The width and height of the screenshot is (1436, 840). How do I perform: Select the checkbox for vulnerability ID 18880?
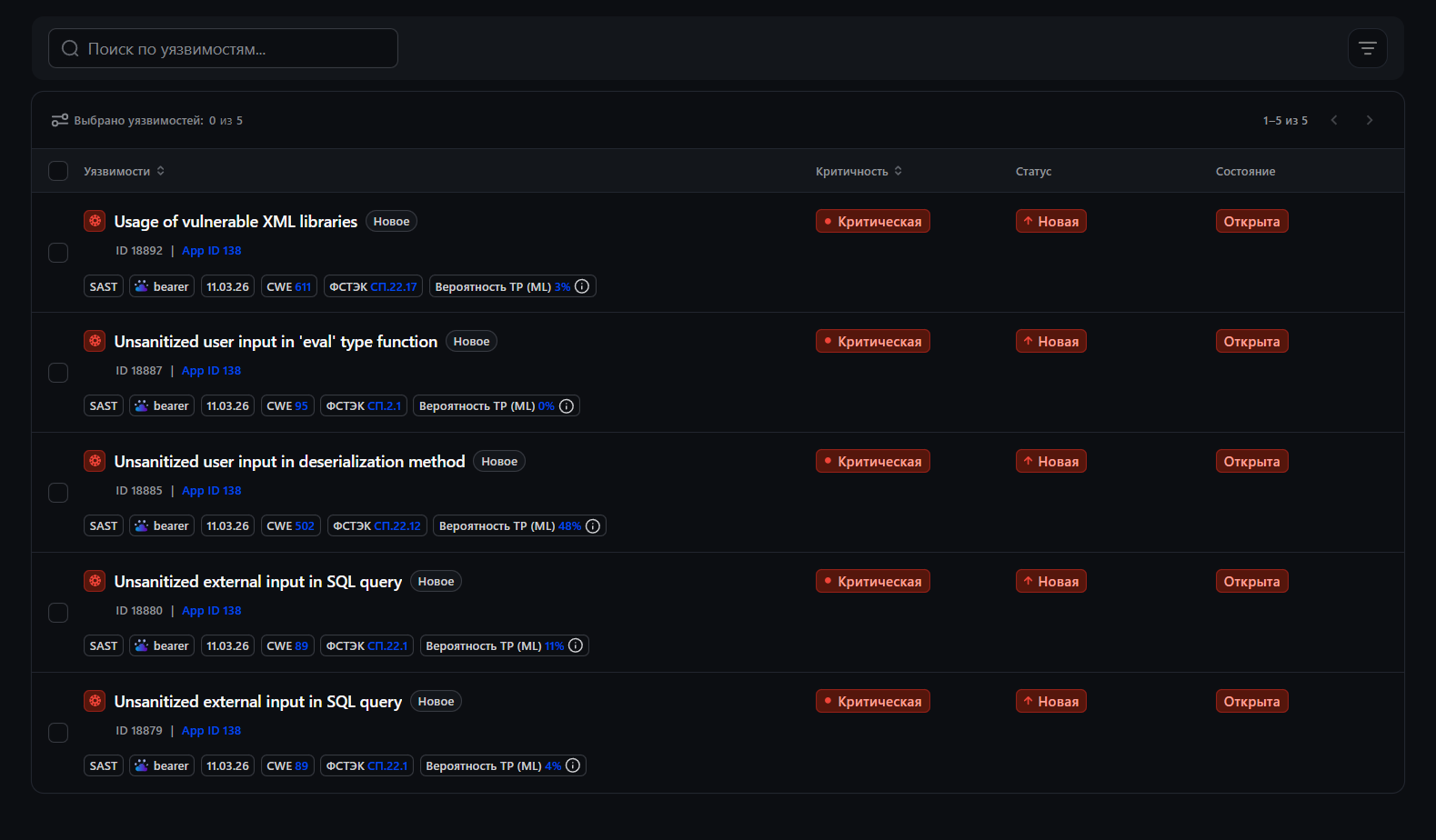(58, 613)
